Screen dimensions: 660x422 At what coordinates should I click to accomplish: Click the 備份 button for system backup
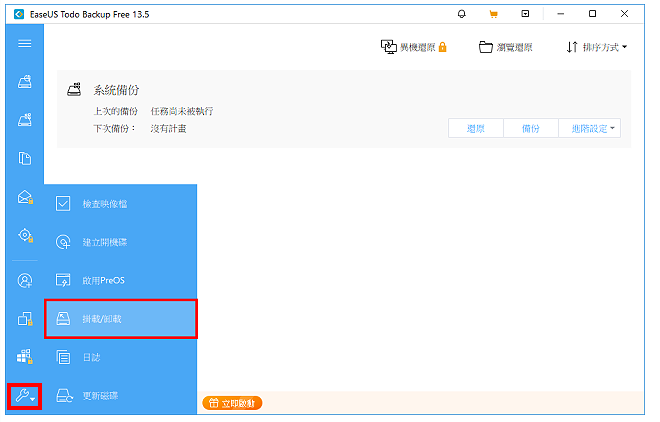(531, 128)
